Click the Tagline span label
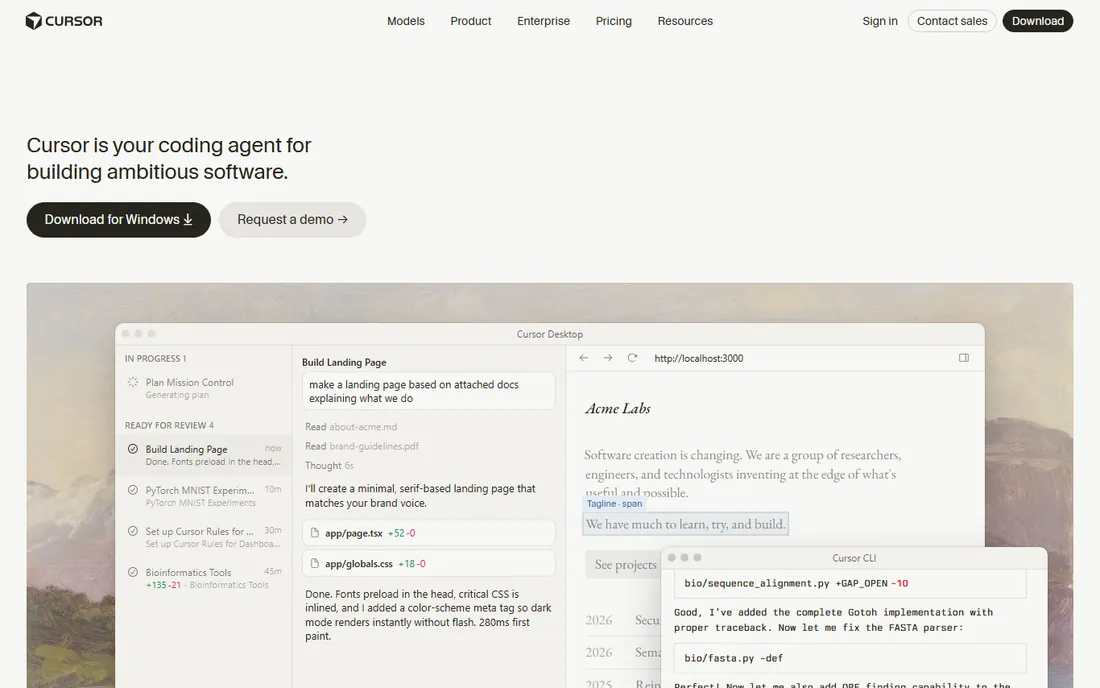Screen dimensions: 1100x688 (614, 504)
